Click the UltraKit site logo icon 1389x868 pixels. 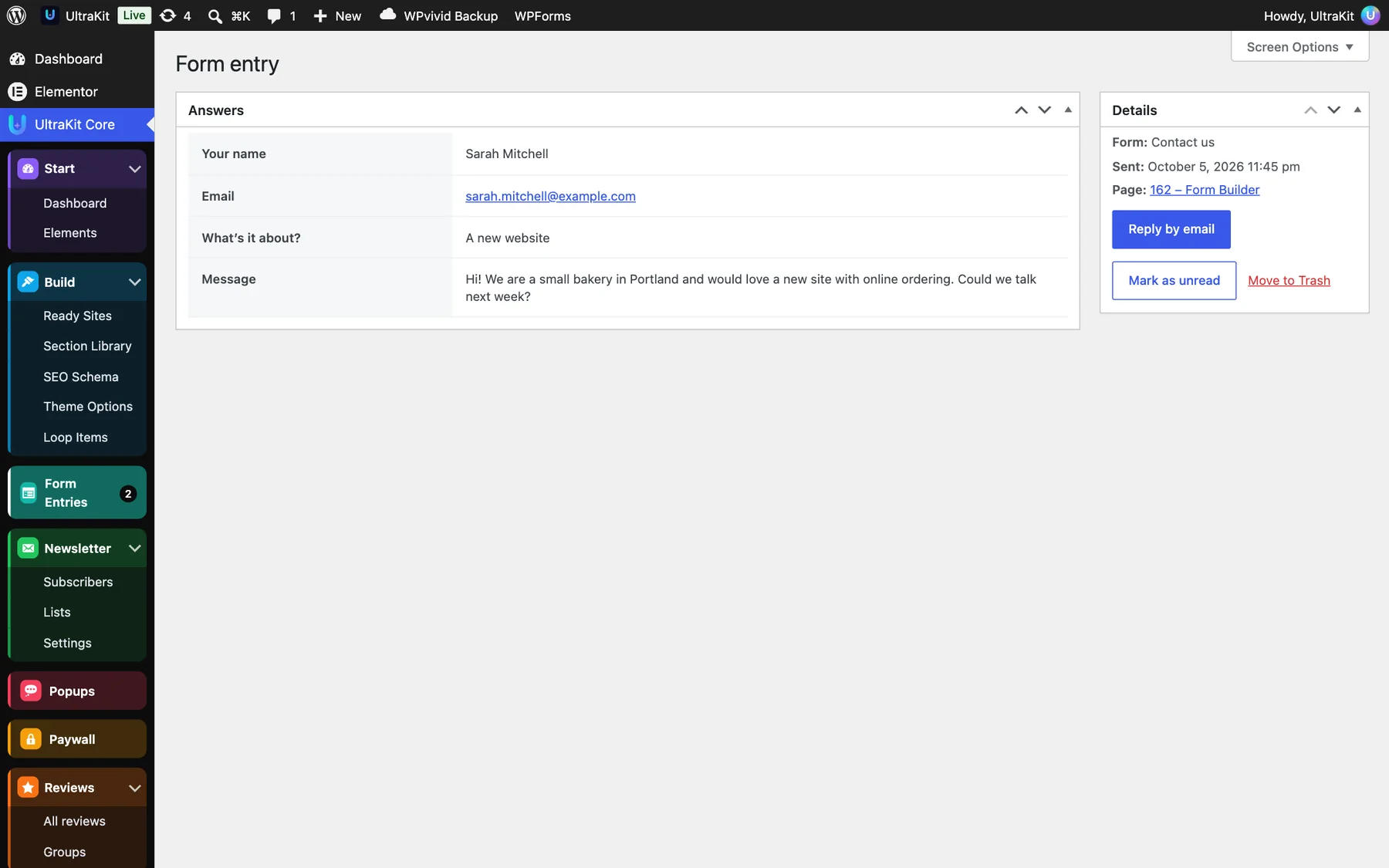[x=50, y=15]
